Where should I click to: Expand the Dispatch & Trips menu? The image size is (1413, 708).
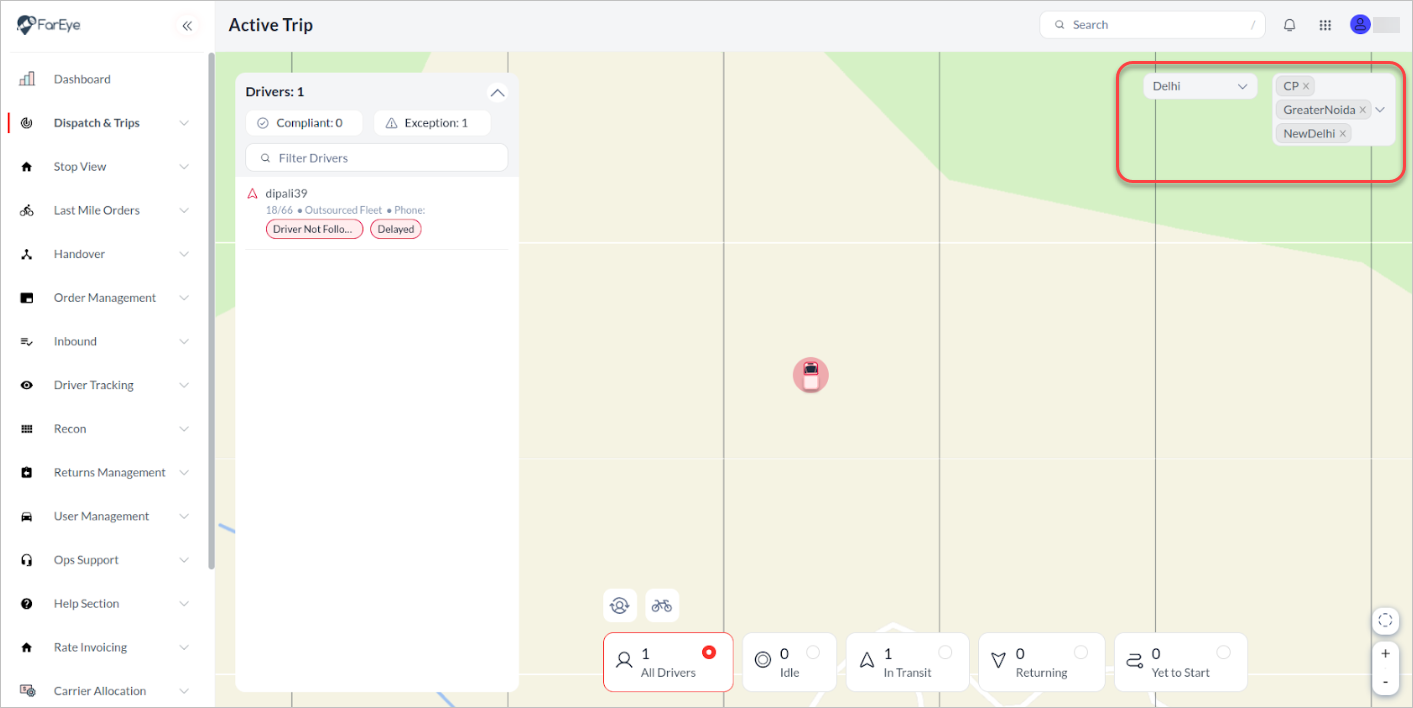point(184,123)
